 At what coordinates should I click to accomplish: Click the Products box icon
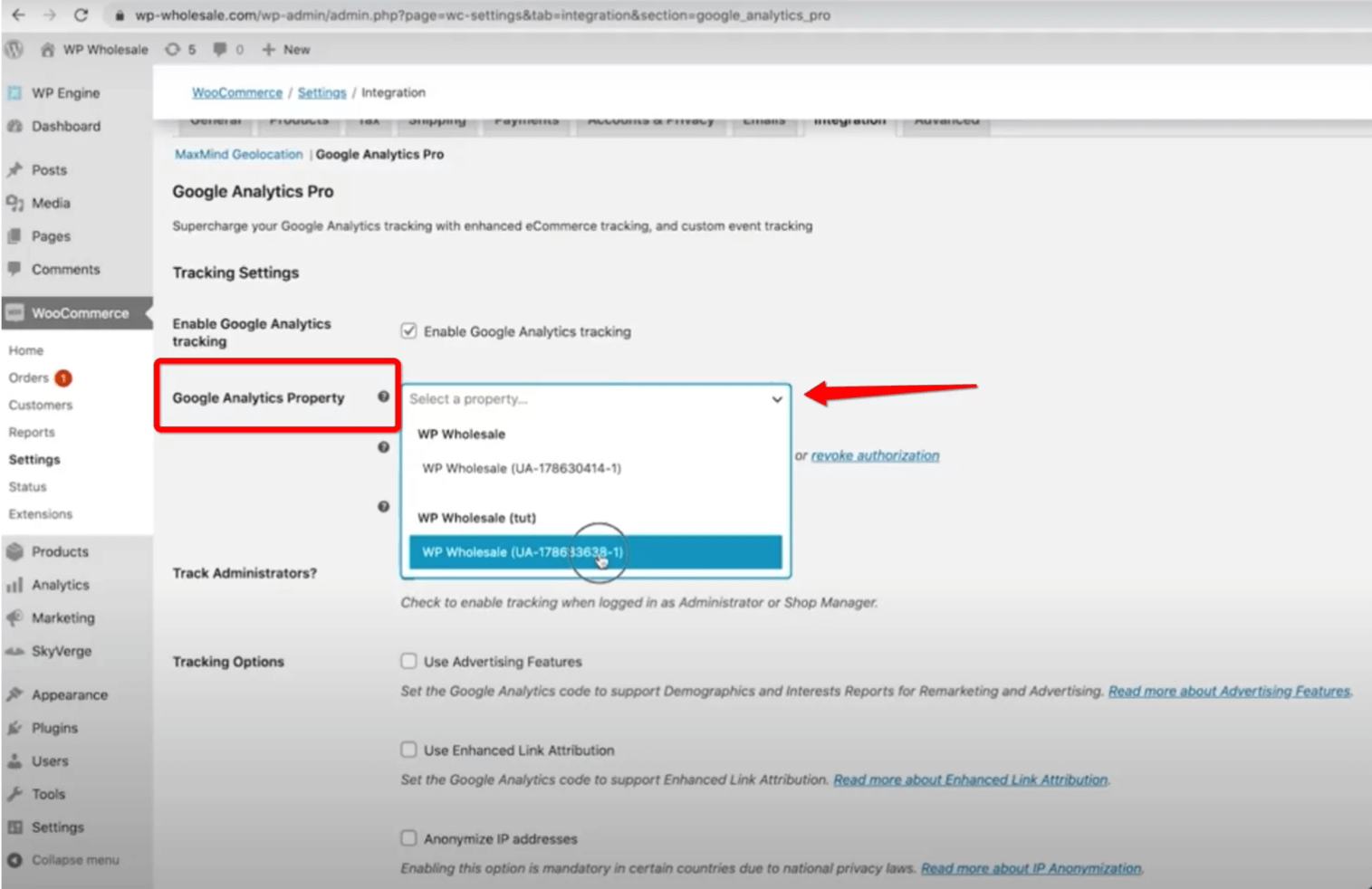(14, 551)
